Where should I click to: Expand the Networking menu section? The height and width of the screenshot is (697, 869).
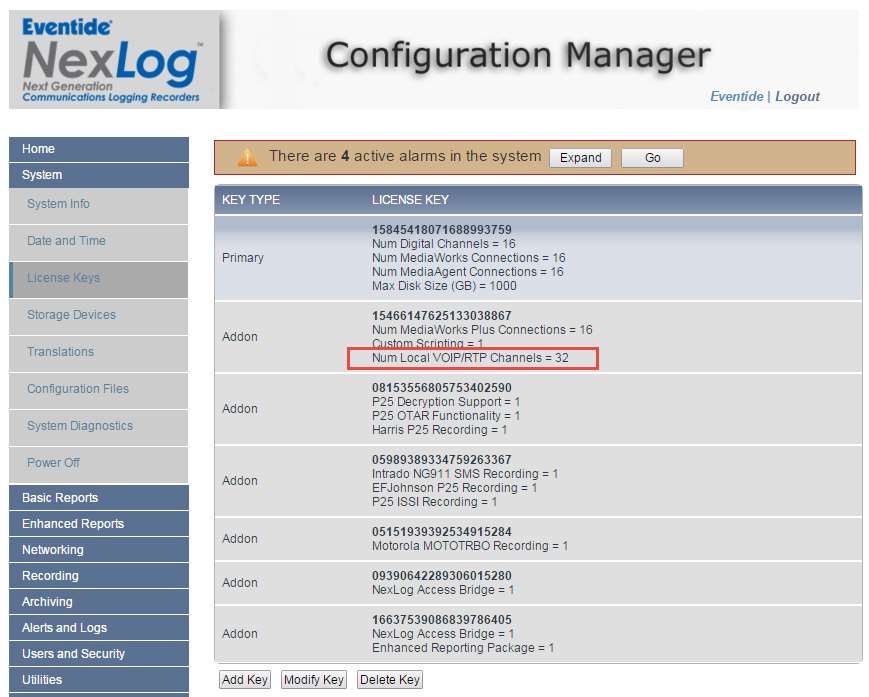click(x=98, y=550)
